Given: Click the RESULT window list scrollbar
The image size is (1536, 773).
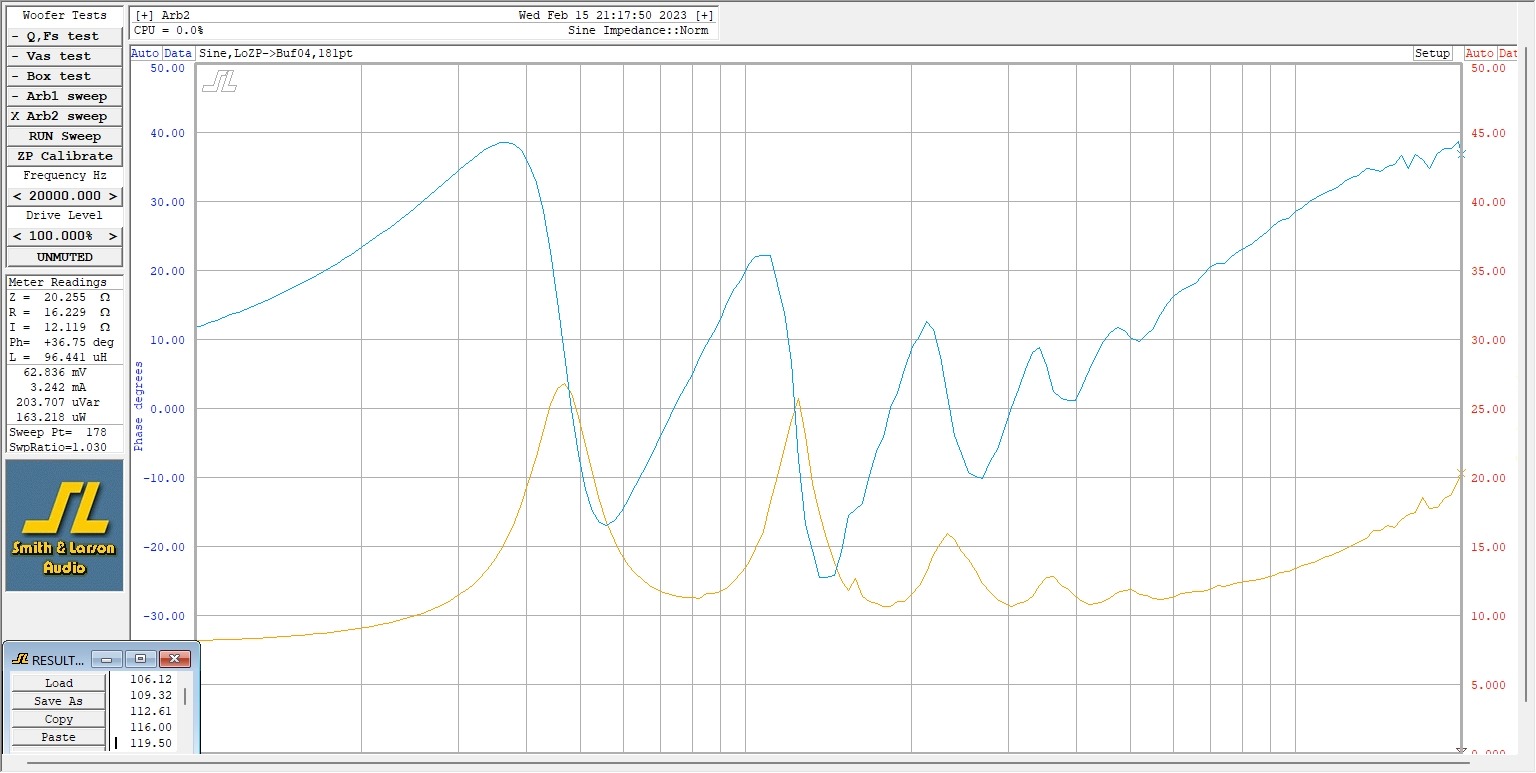Looking at the screenshot, I should [x=184, y=695].
